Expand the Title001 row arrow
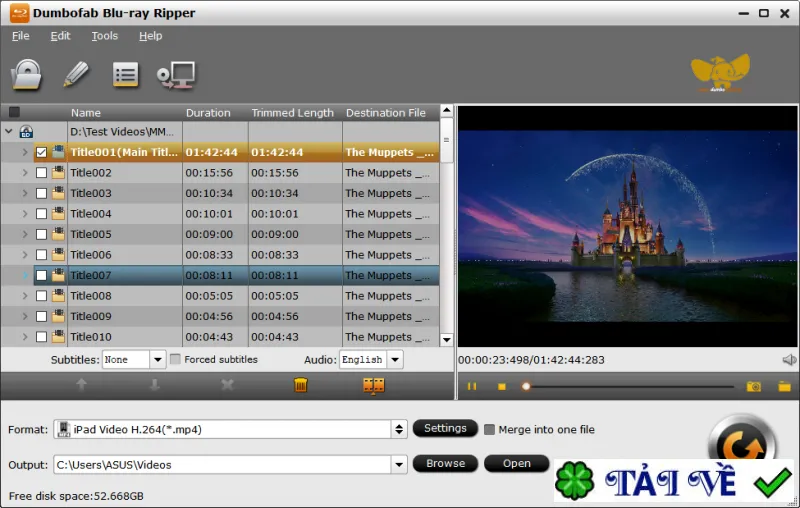This screenshot has width=800, height=508. tap(24, 152)
